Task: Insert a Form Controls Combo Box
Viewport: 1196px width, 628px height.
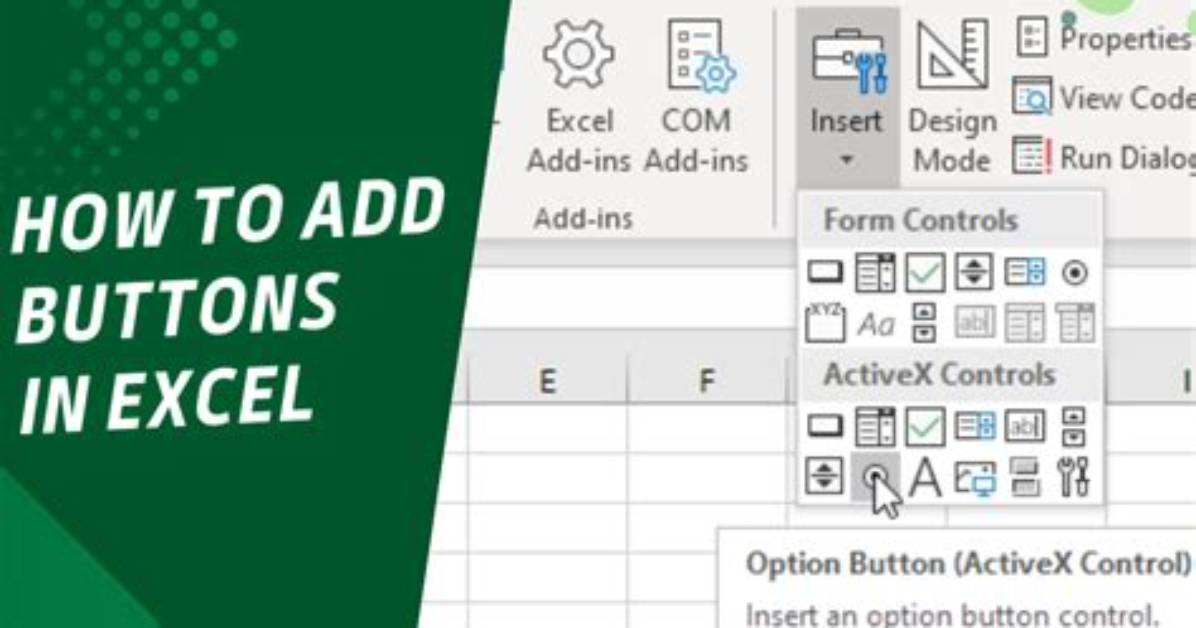Action: click(875, 272)
